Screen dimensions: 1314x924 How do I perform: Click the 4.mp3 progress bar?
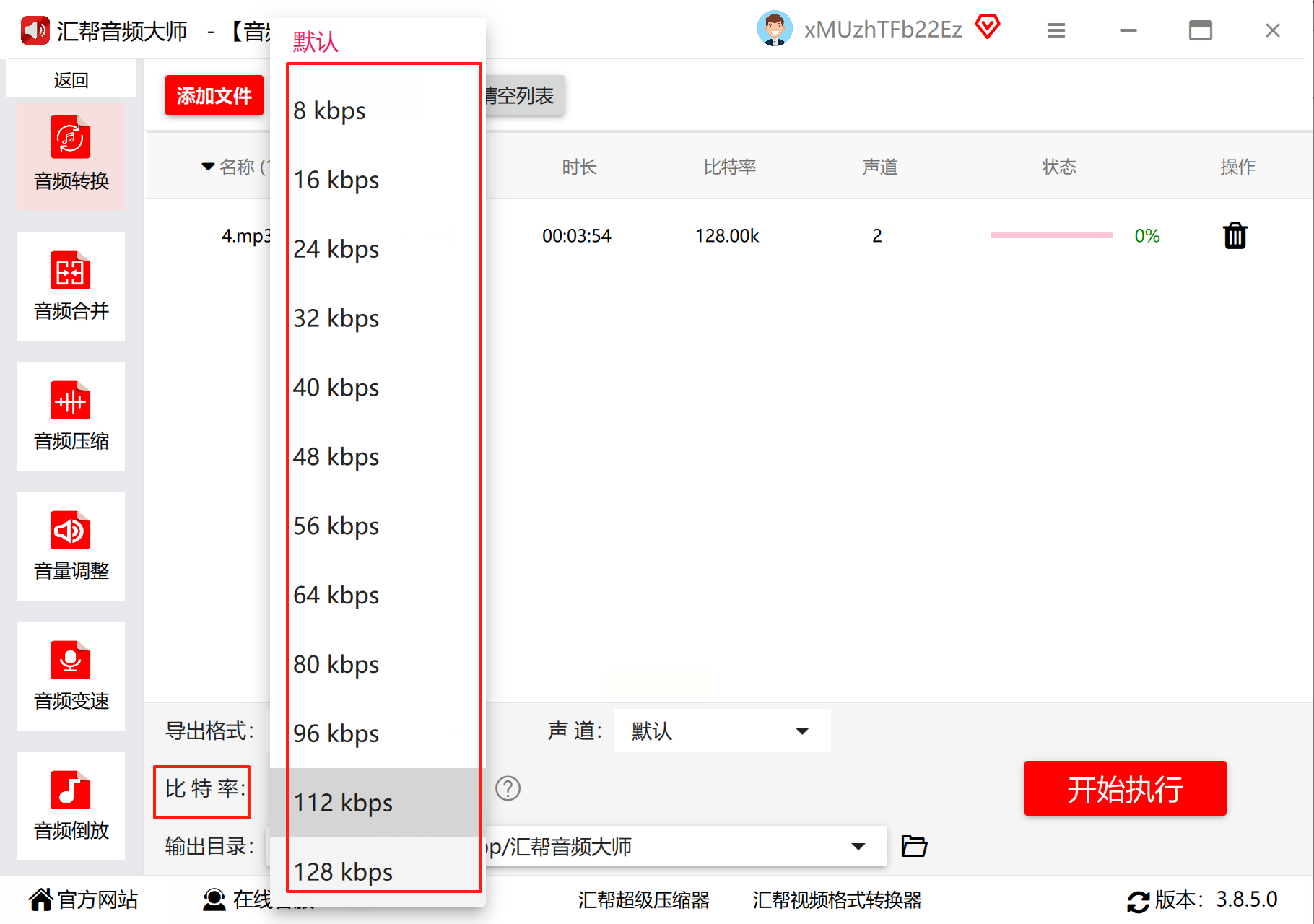pyautogui.click(x=1051, y=235)
